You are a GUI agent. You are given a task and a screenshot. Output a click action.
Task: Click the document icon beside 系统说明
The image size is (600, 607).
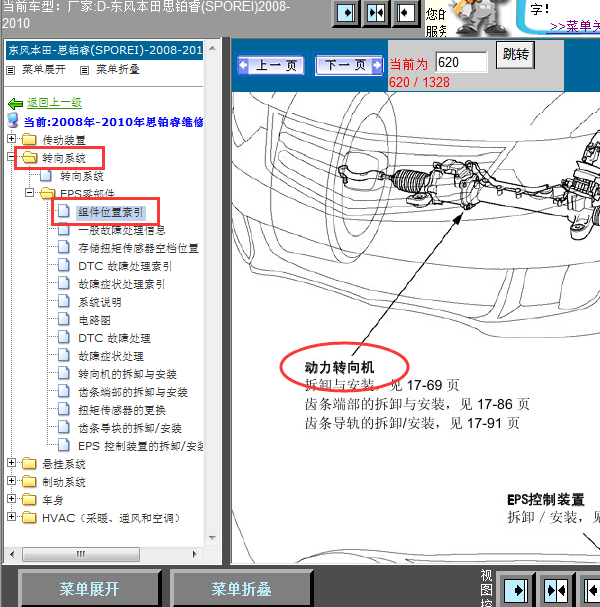click(63, 302)
